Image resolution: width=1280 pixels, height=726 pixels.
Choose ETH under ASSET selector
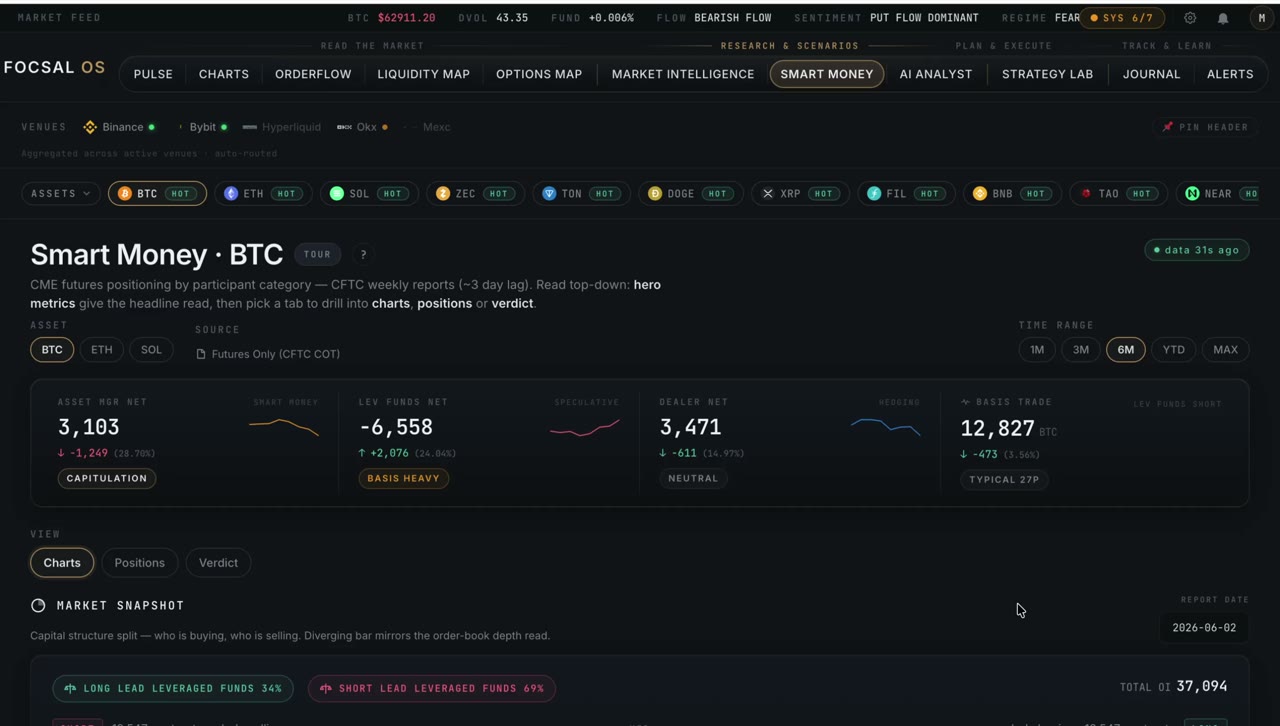tap(102, 350)
